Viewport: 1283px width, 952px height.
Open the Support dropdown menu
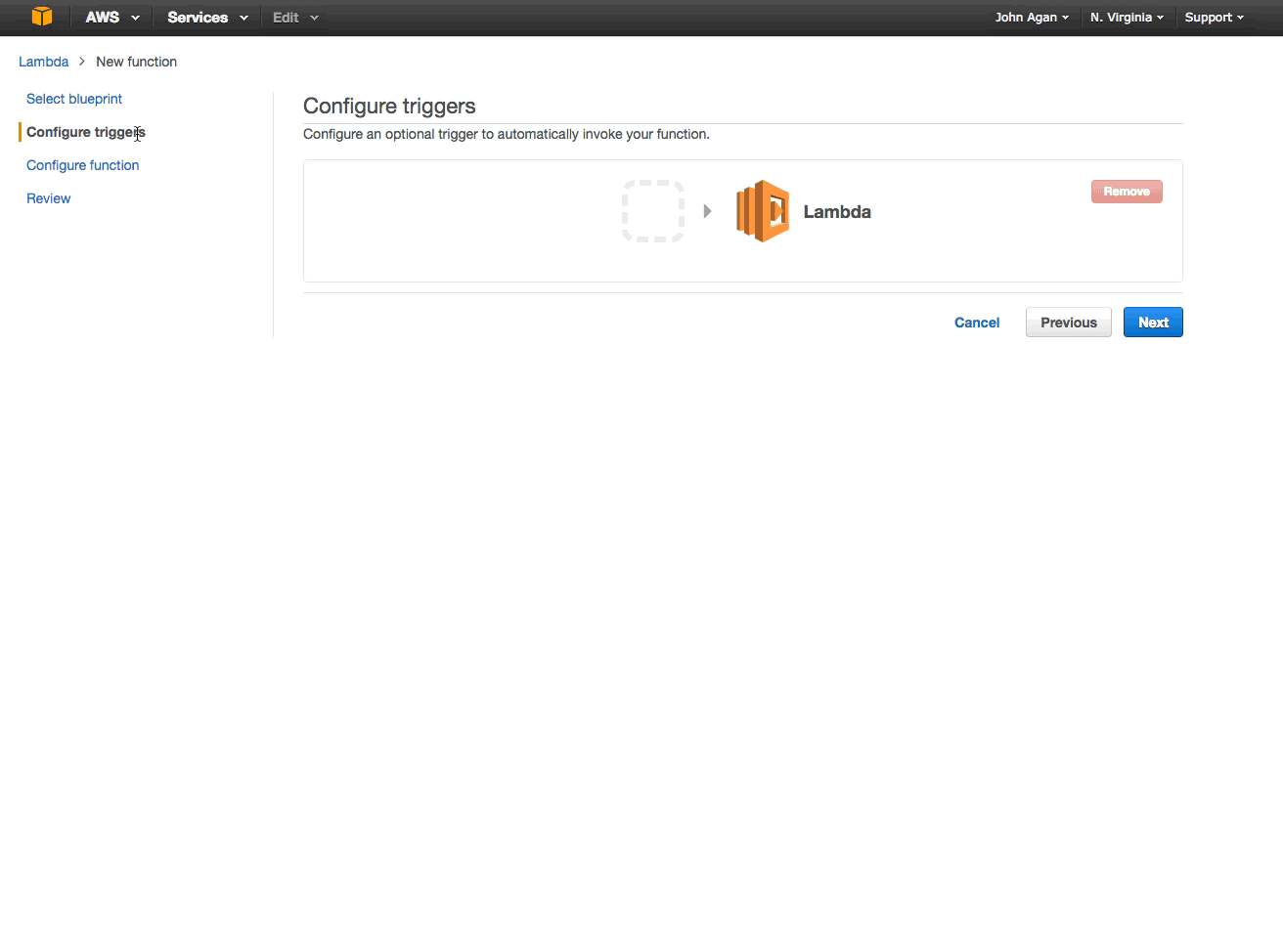pyautogui.click(x=1214, y=18)
